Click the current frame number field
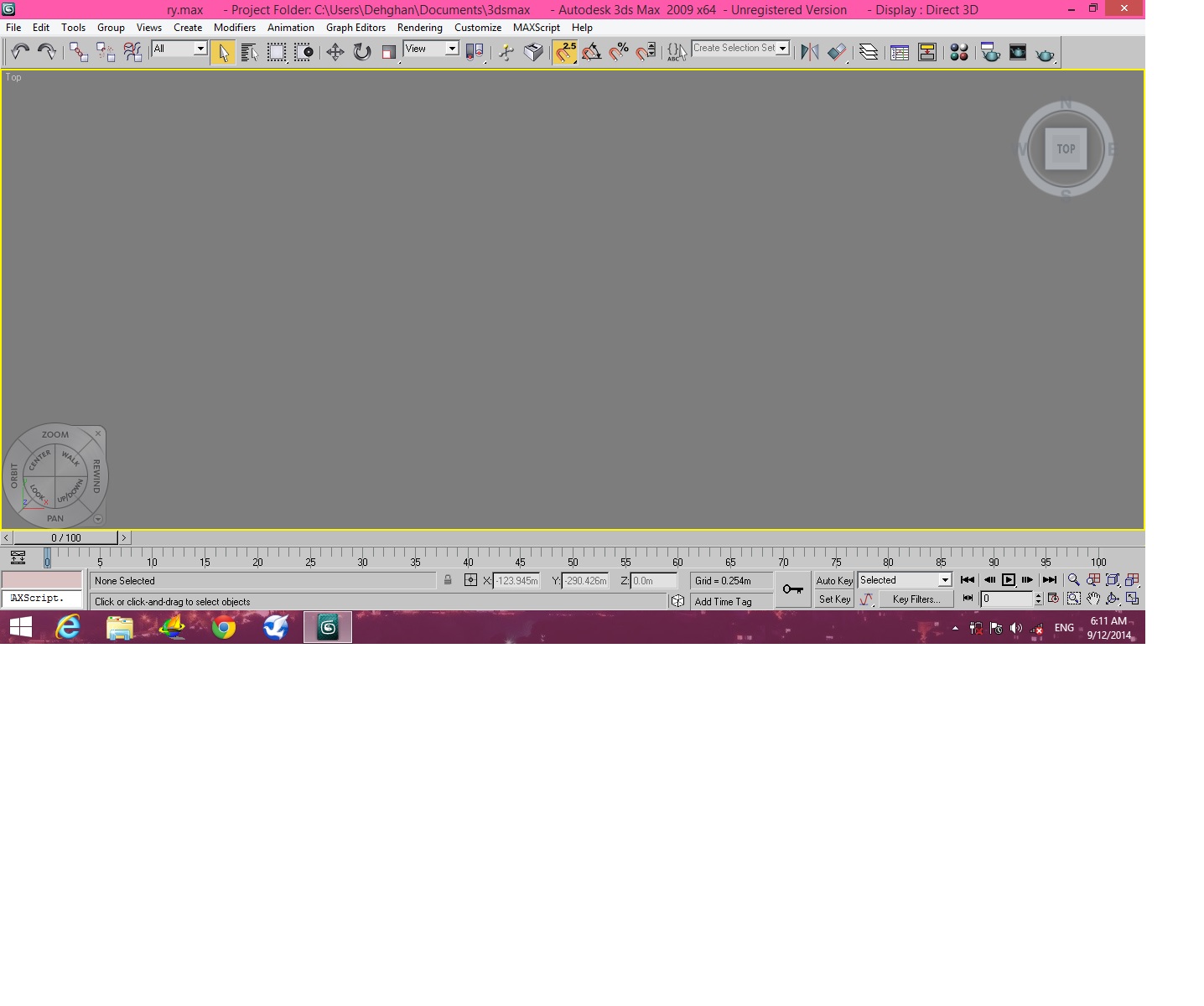 tap(1007, 599)
